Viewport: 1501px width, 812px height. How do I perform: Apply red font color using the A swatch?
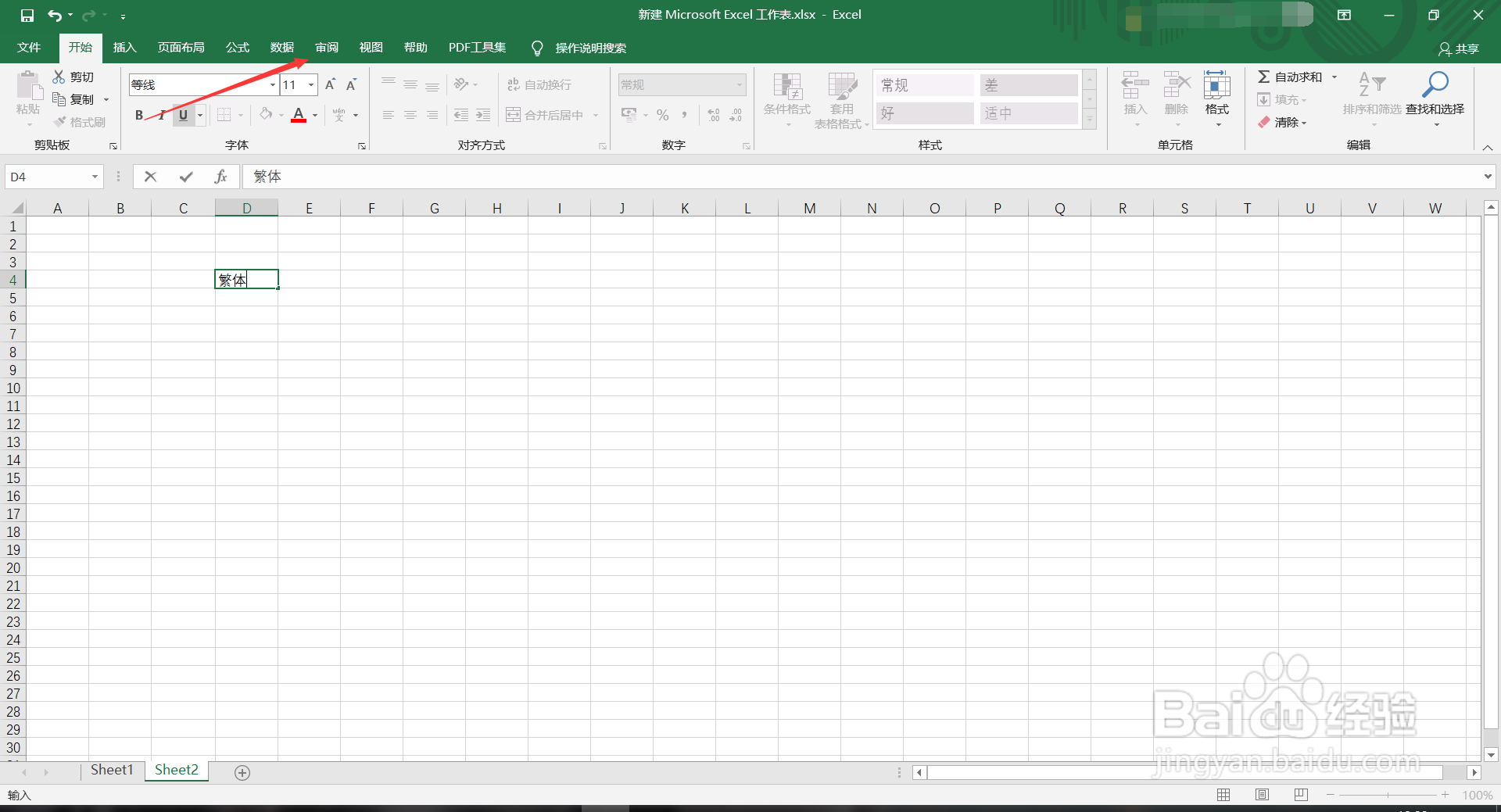tap(299, 115)
